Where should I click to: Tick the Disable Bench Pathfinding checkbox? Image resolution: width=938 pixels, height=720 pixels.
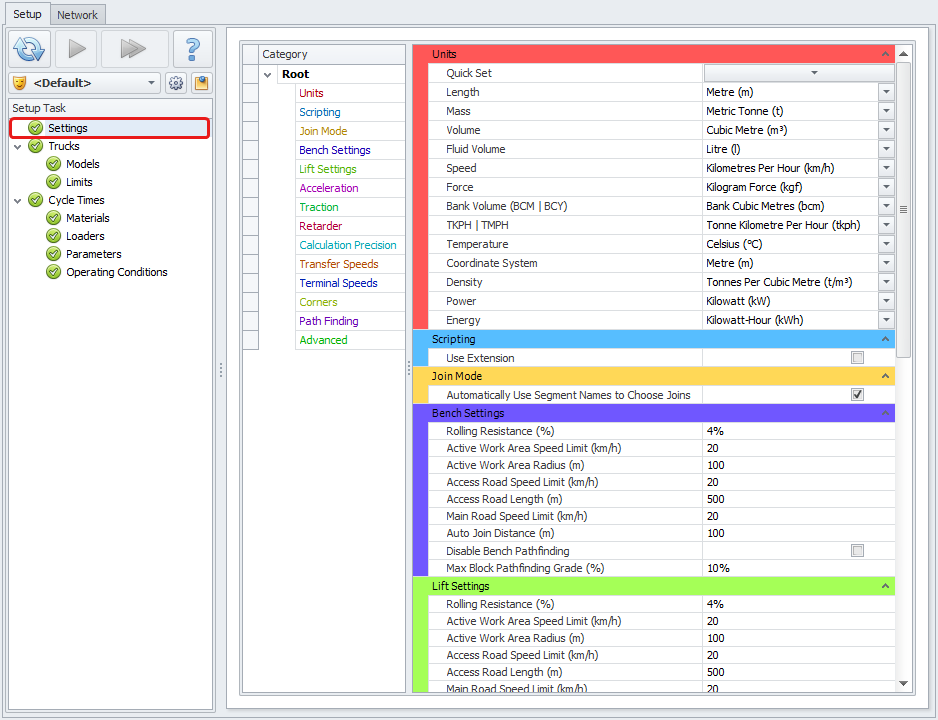coord(857,551)
